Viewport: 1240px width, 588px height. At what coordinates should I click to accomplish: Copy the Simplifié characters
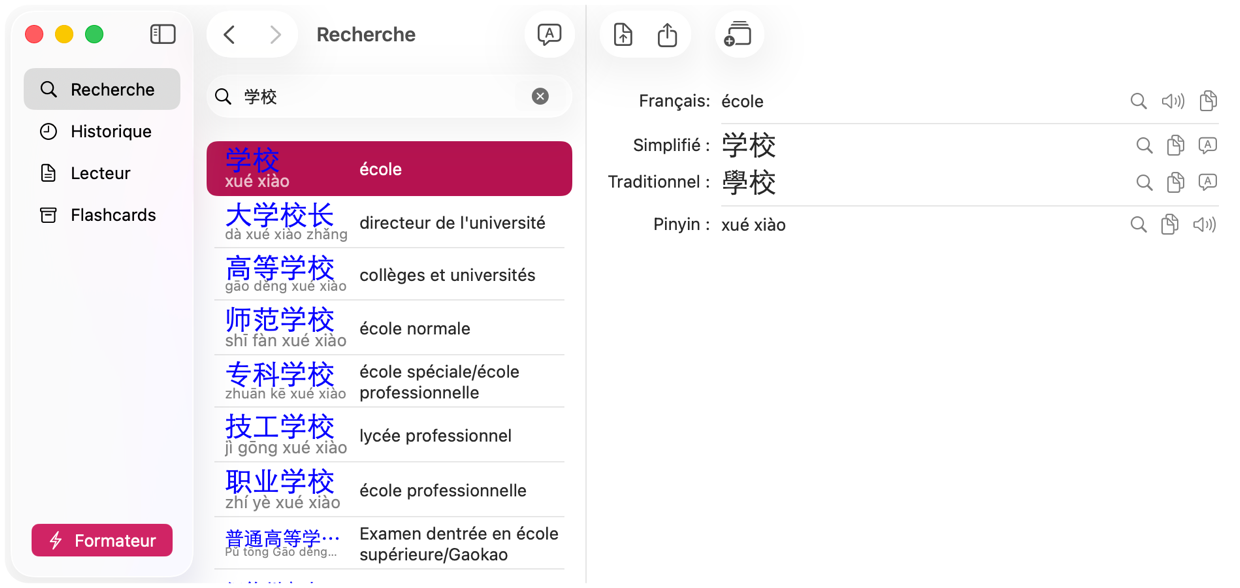click(x=1176, y=146)
